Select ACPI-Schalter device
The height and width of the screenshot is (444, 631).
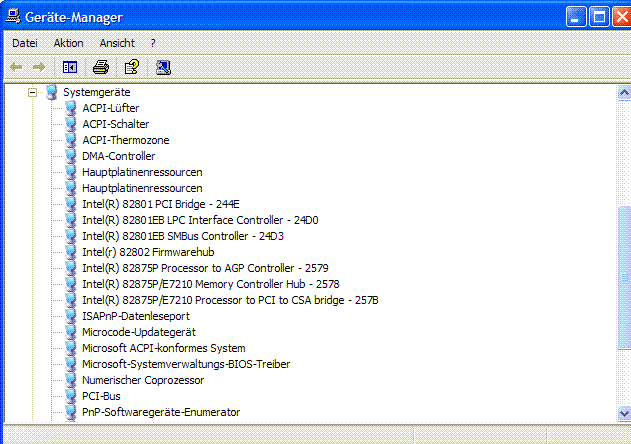(115, 124)
